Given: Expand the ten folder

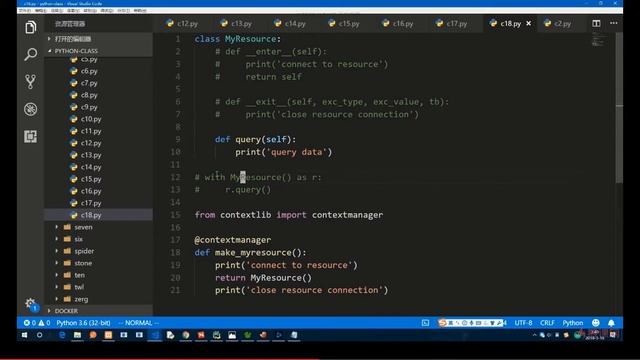Looking at the screenshot, I should [80, 275].
